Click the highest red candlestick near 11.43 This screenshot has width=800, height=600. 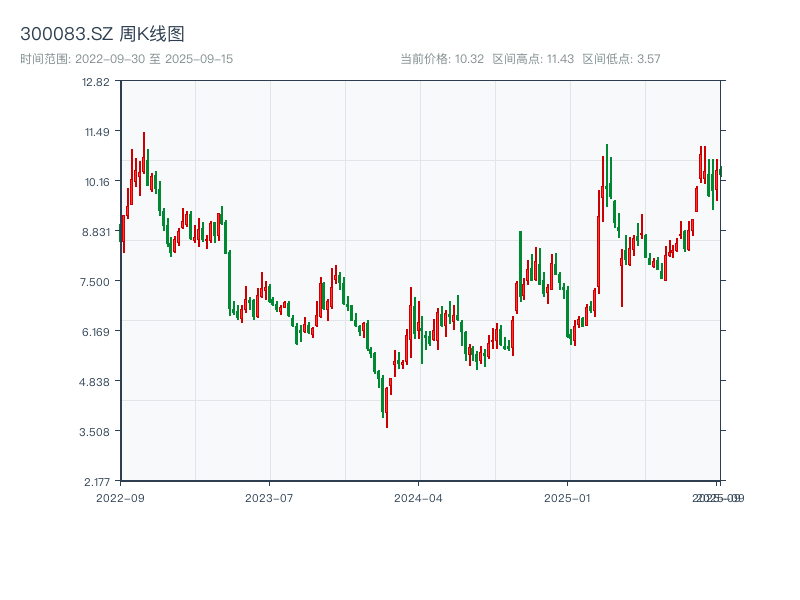[x=144, y=153]
